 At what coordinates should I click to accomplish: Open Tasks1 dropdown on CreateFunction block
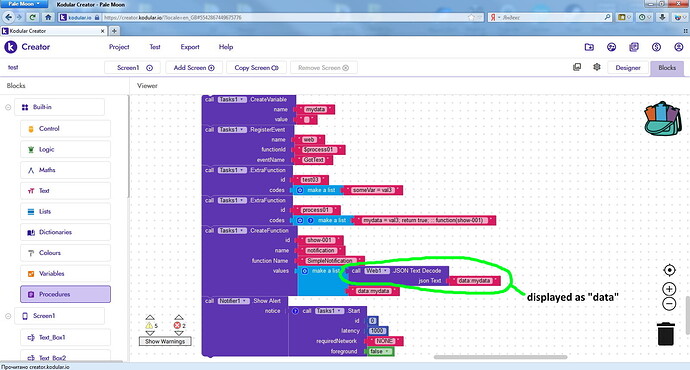[232, 231]
